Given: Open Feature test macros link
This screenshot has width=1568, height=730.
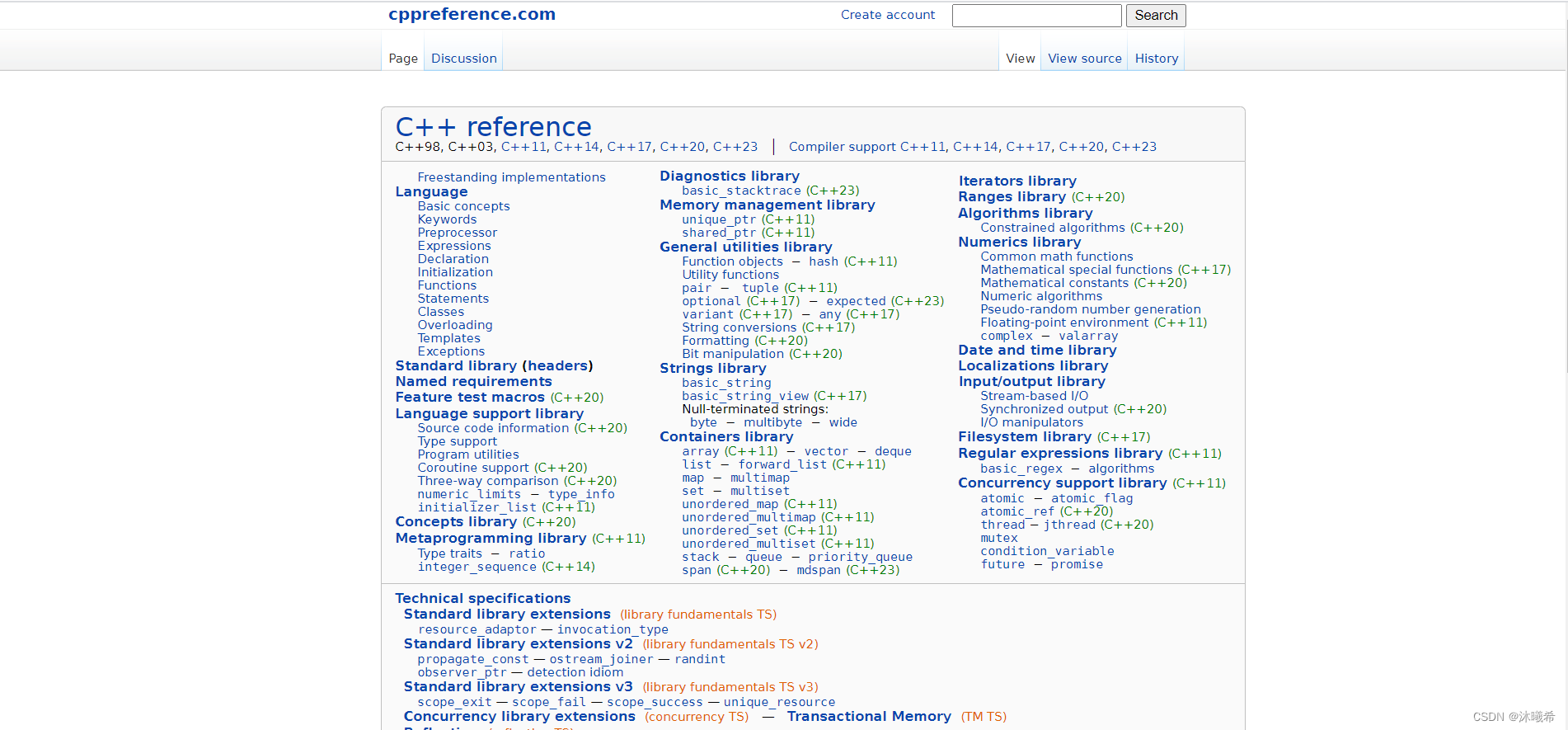Looking at the screenshot, I should coord(470,397).
